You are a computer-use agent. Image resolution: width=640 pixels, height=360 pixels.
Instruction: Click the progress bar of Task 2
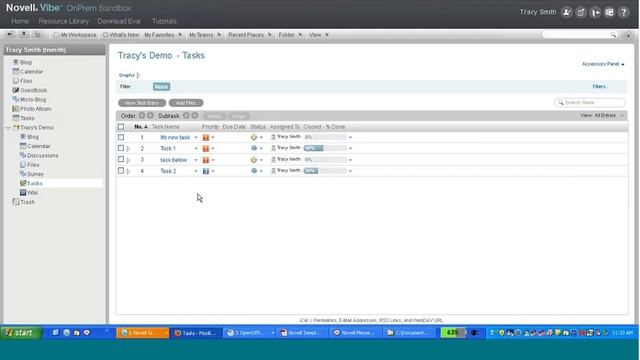(x=325, y=171)
